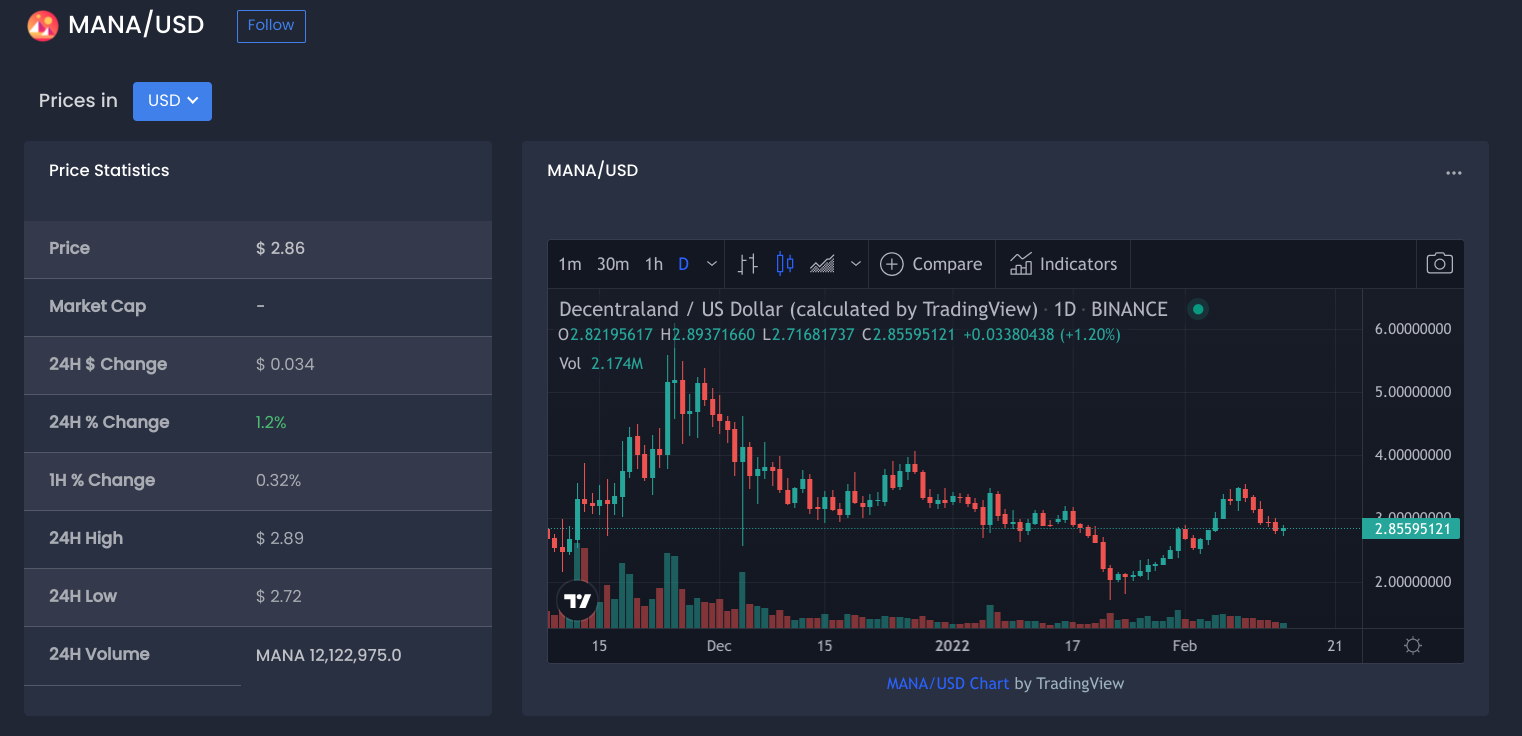Viewport: 1522px width, 736px height.
Task: Click the 24H High value $ 2.89
Action: [280, 538]
